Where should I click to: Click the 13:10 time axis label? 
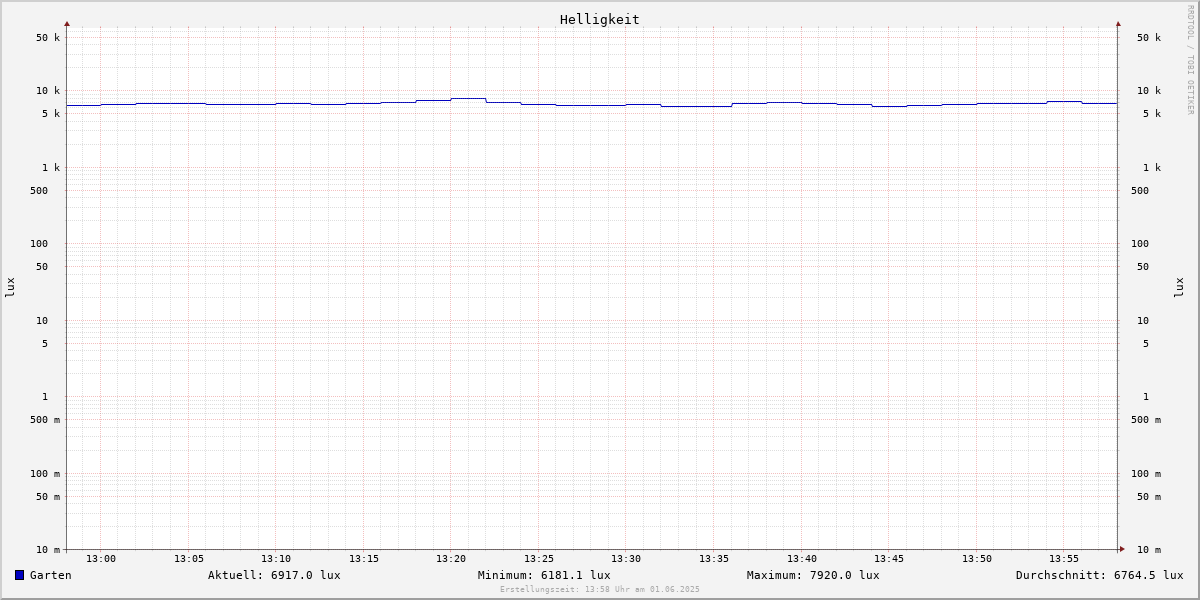click(x=276, y=559)
